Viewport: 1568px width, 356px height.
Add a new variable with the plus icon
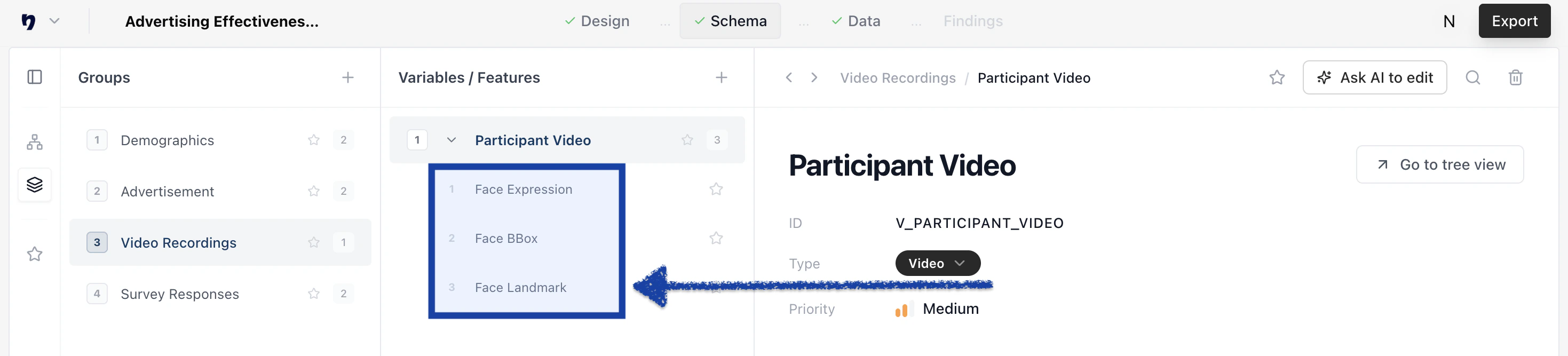coord(722,77)
